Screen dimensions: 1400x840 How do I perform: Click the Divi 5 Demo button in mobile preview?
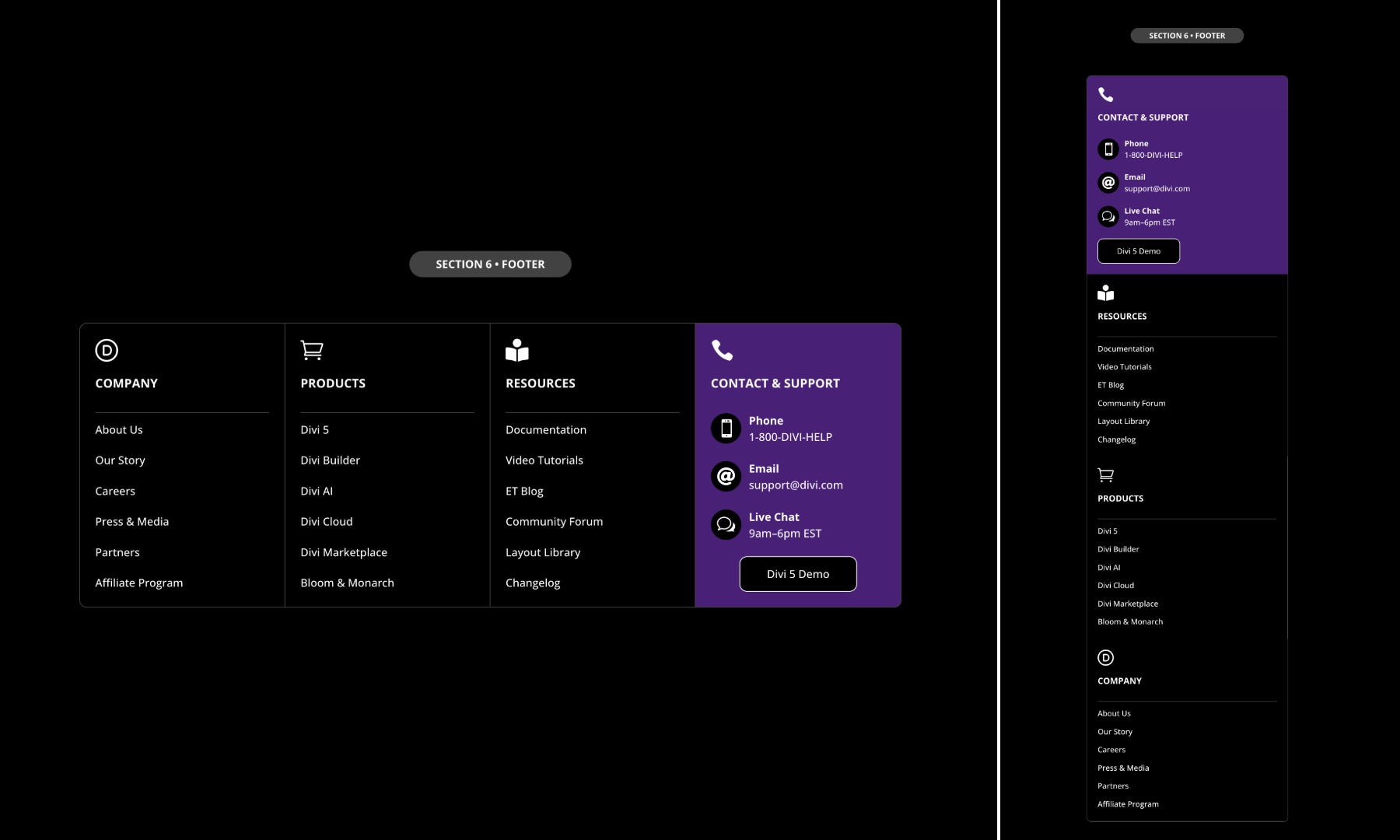[x=1139, y=251]
